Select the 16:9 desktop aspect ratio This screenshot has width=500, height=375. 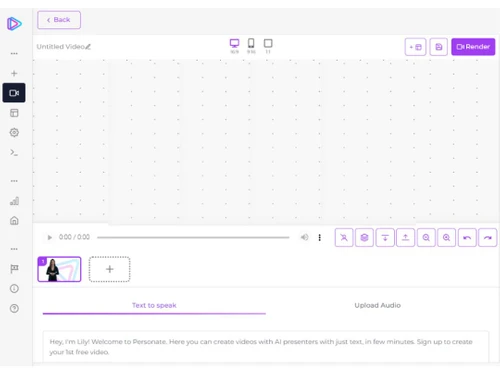pyautogui.click(x=235, y=46)
